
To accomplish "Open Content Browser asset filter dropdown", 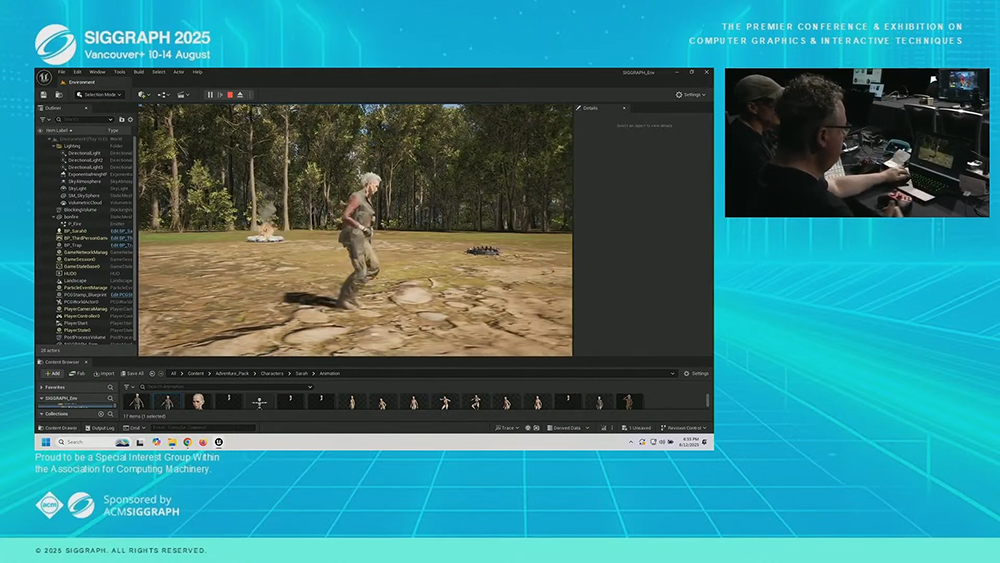I will (x=129, y=387).
